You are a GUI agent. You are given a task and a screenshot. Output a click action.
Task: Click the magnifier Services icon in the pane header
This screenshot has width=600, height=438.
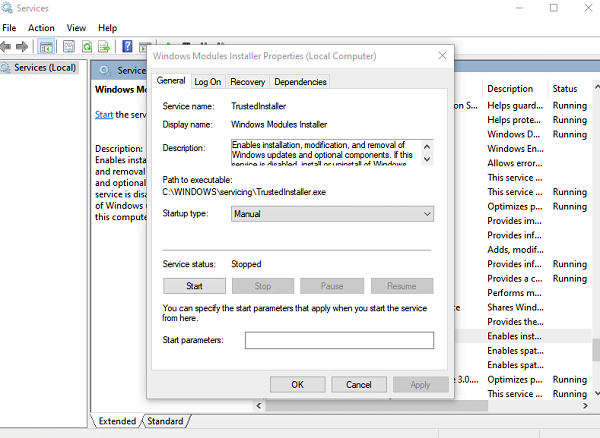(x=105, y=70)
